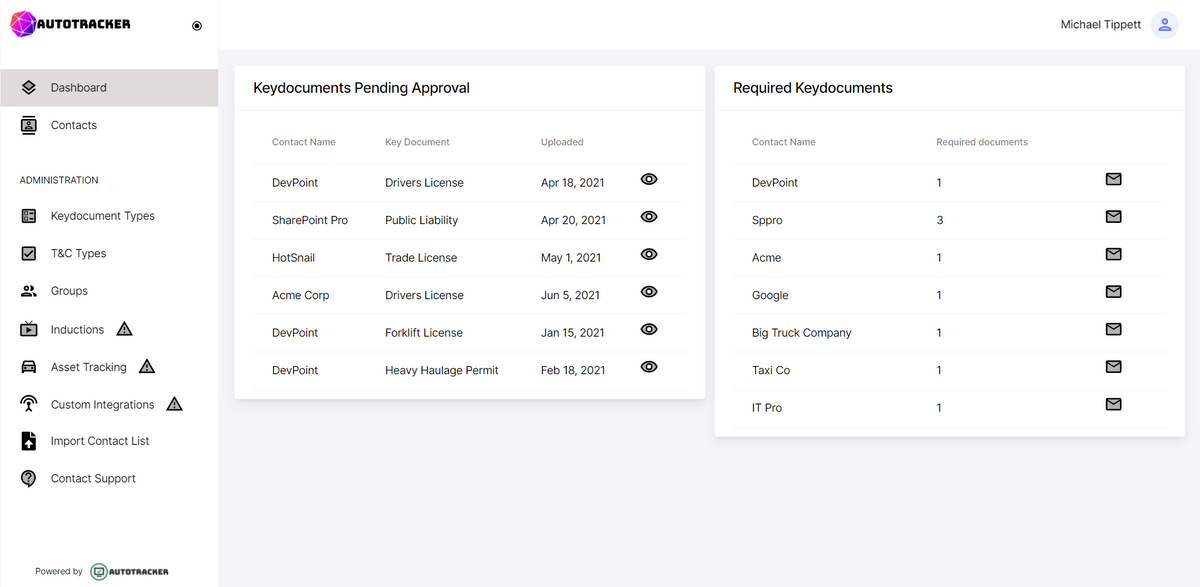The image size is (1200, 587).
Task: Open the Dashboard sidebar entry
Action: [x=79, y=87]
